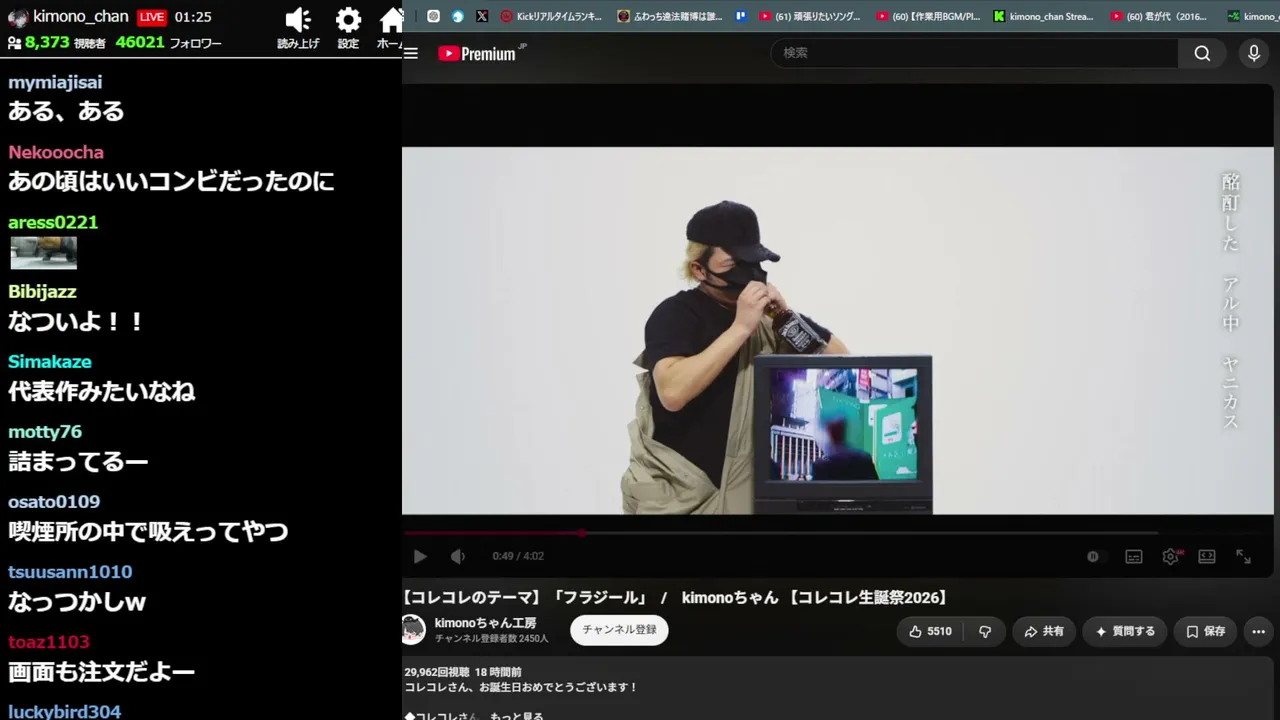This screenshot has height=720, width=1280.
Task: Click the video title containing フラジール
Action: tap(676, 597)
